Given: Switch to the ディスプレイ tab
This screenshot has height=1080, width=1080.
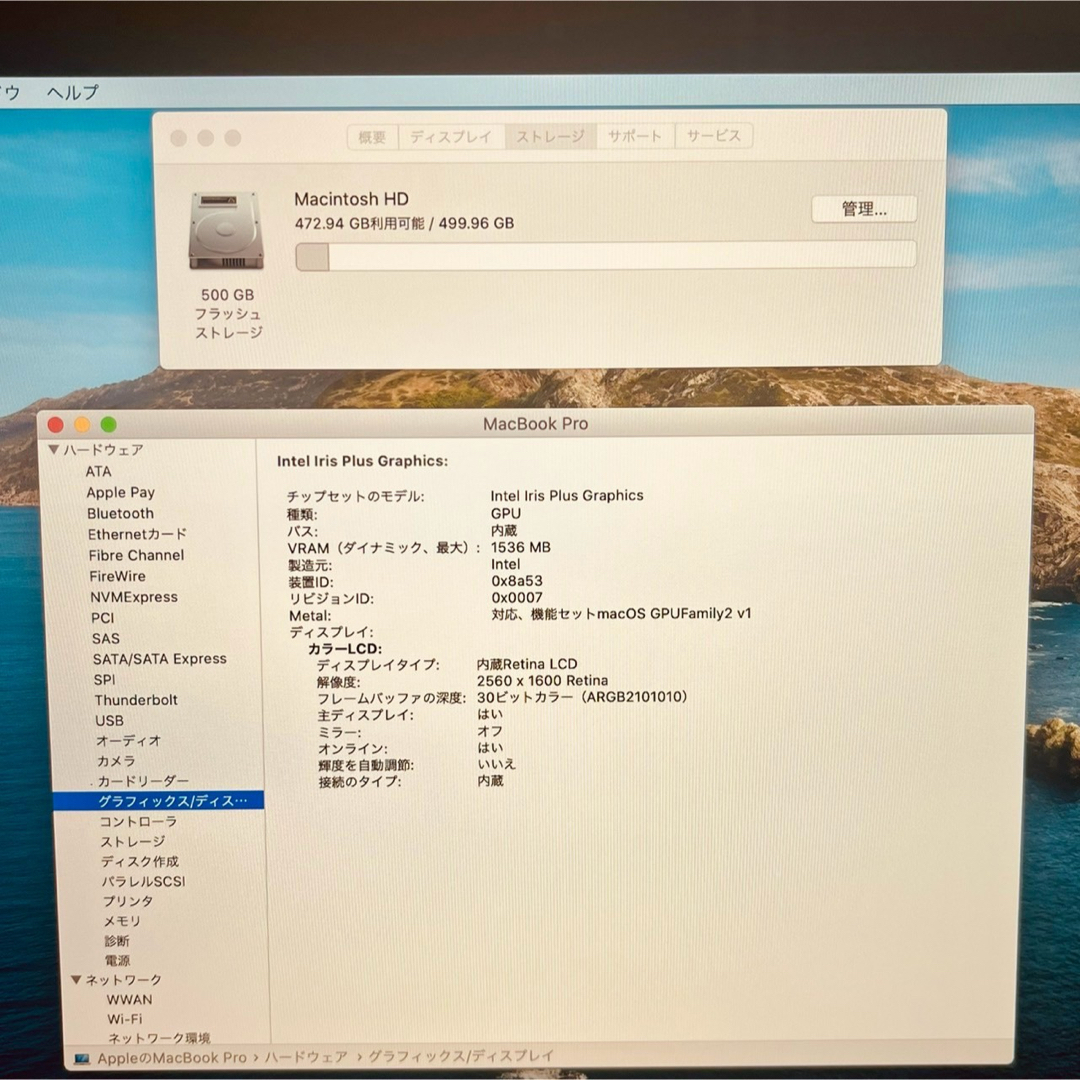Looking at the screenshot, I should [451, 136].
